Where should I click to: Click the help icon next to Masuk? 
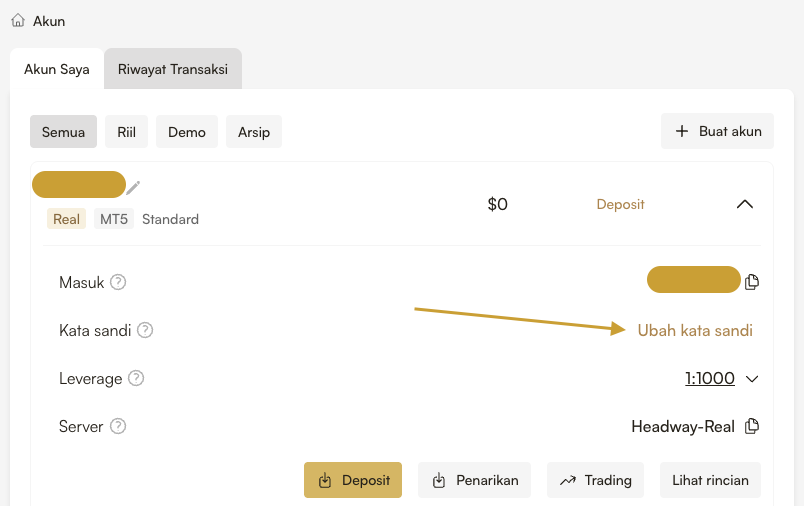(118, 282)
